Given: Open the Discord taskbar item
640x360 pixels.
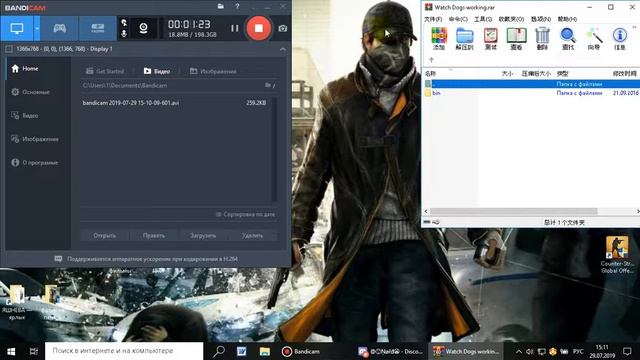Looking at the screenshot, I should 390,351.
